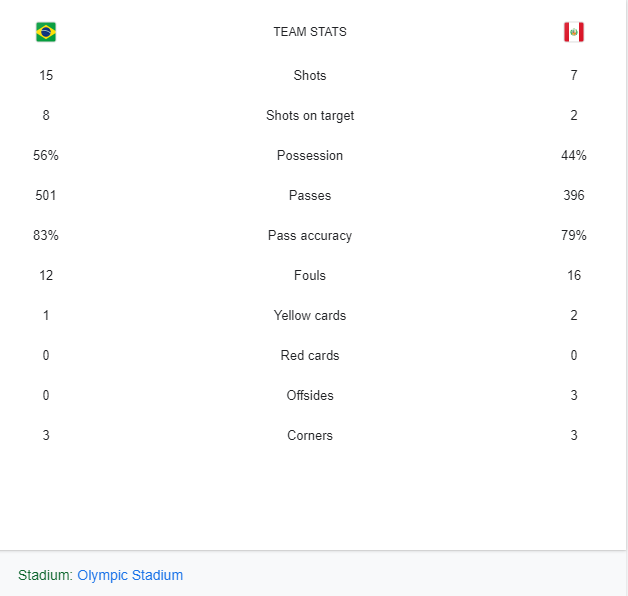This screenshot has height=596, width=628.
Task: Select the Shots on target label
Action: (x=310, y=115)
